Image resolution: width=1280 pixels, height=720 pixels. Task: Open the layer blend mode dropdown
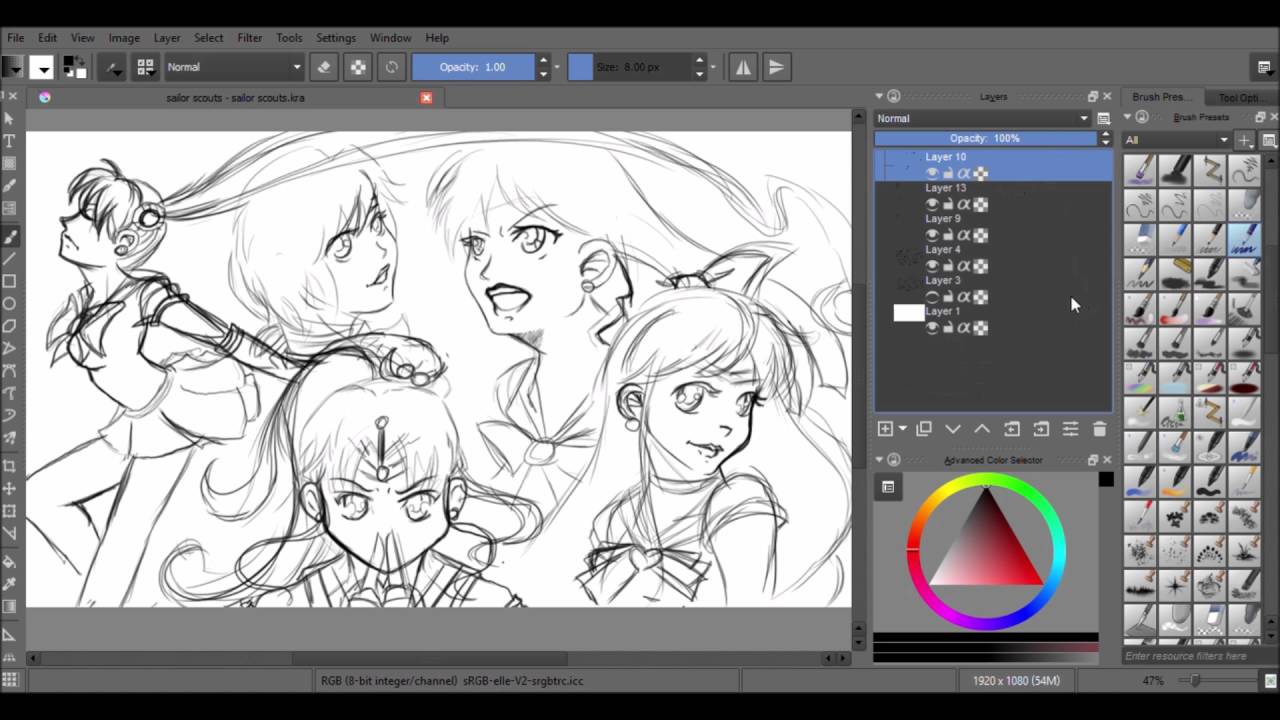pyautogui.click(x=982, y=118)
